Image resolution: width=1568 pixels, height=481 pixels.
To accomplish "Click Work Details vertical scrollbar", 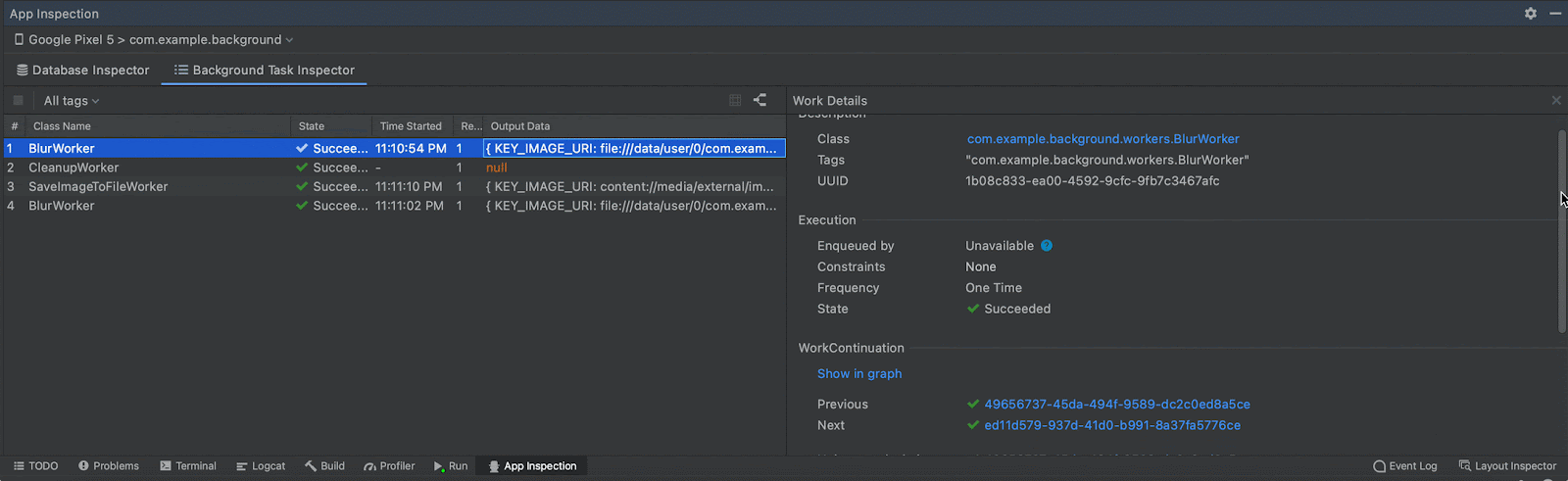I will coord(1562,230).
